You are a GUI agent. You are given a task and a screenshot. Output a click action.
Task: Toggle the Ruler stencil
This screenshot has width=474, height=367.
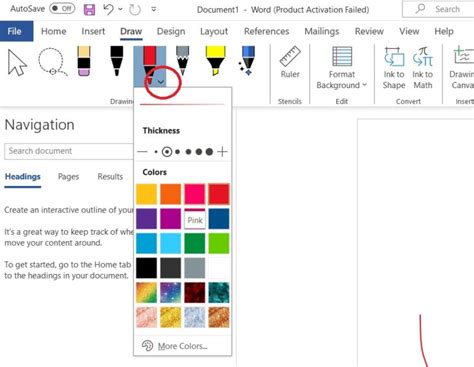[x=290, y=62]
